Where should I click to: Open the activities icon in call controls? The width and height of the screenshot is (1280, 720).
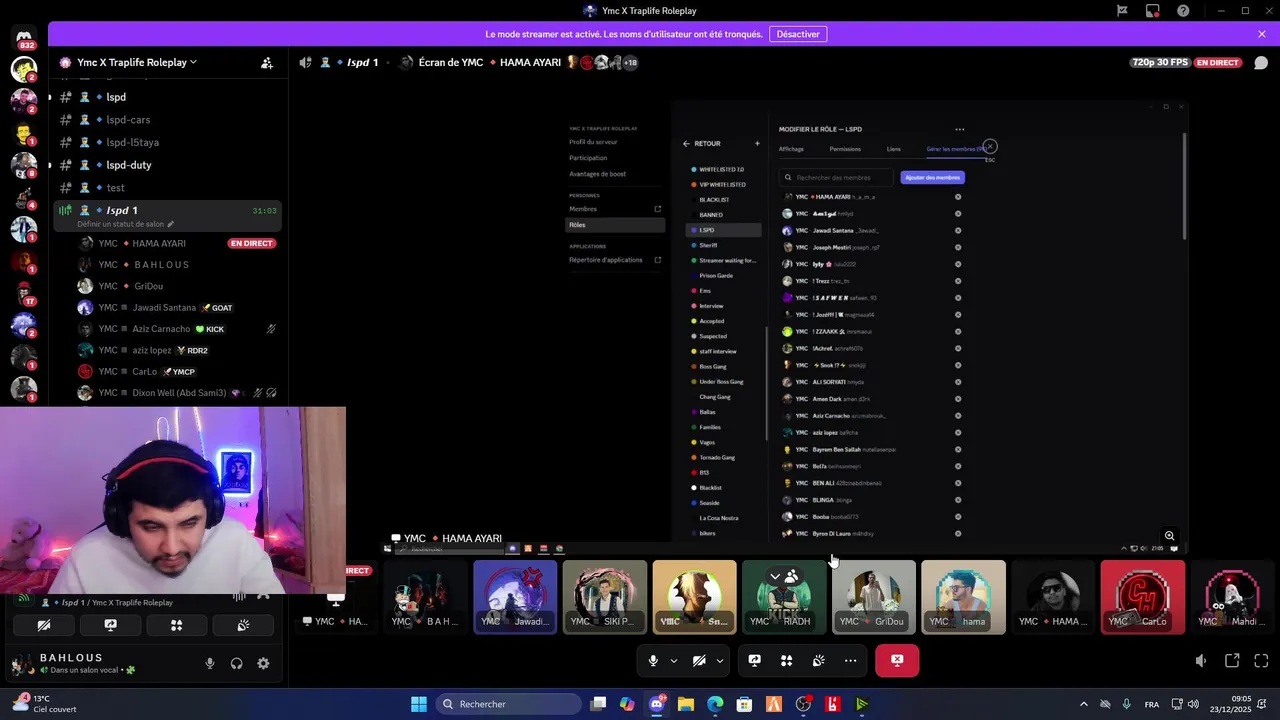pyautogui.click(x=787, y=660)
